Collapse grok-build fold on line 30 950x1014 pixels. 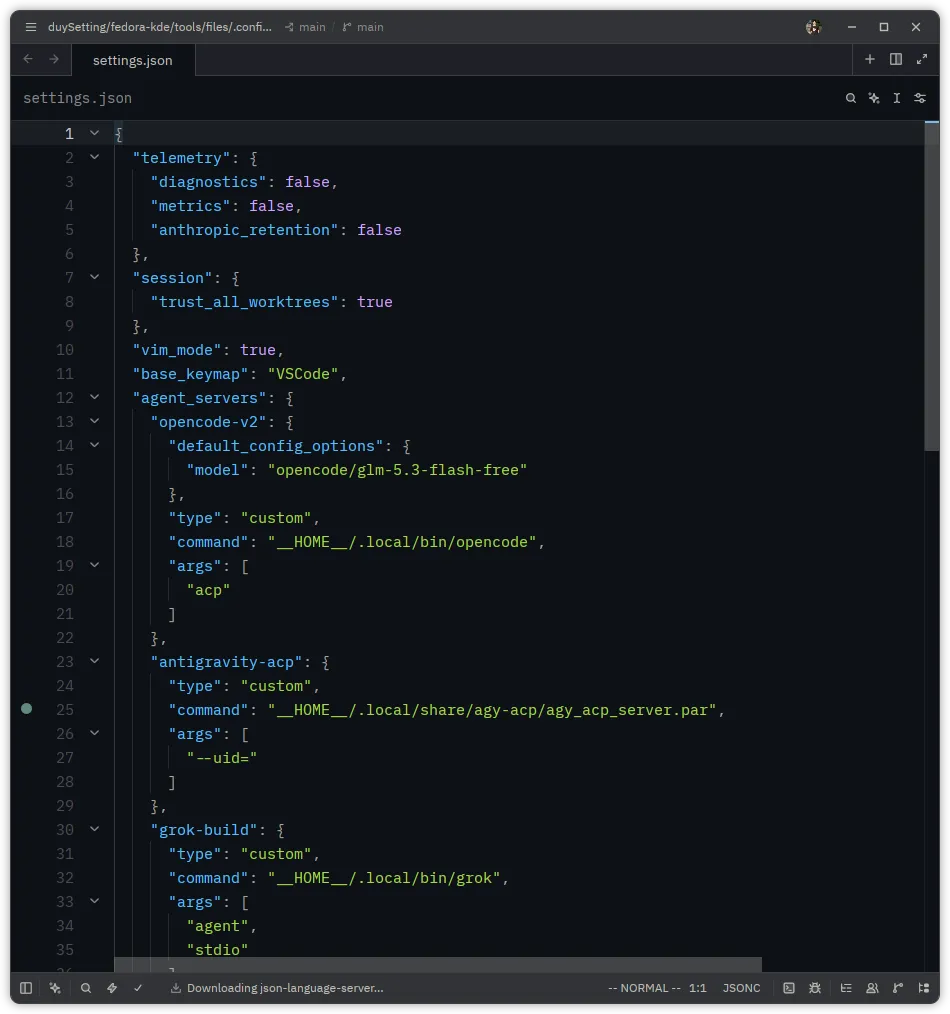[94, 829]
